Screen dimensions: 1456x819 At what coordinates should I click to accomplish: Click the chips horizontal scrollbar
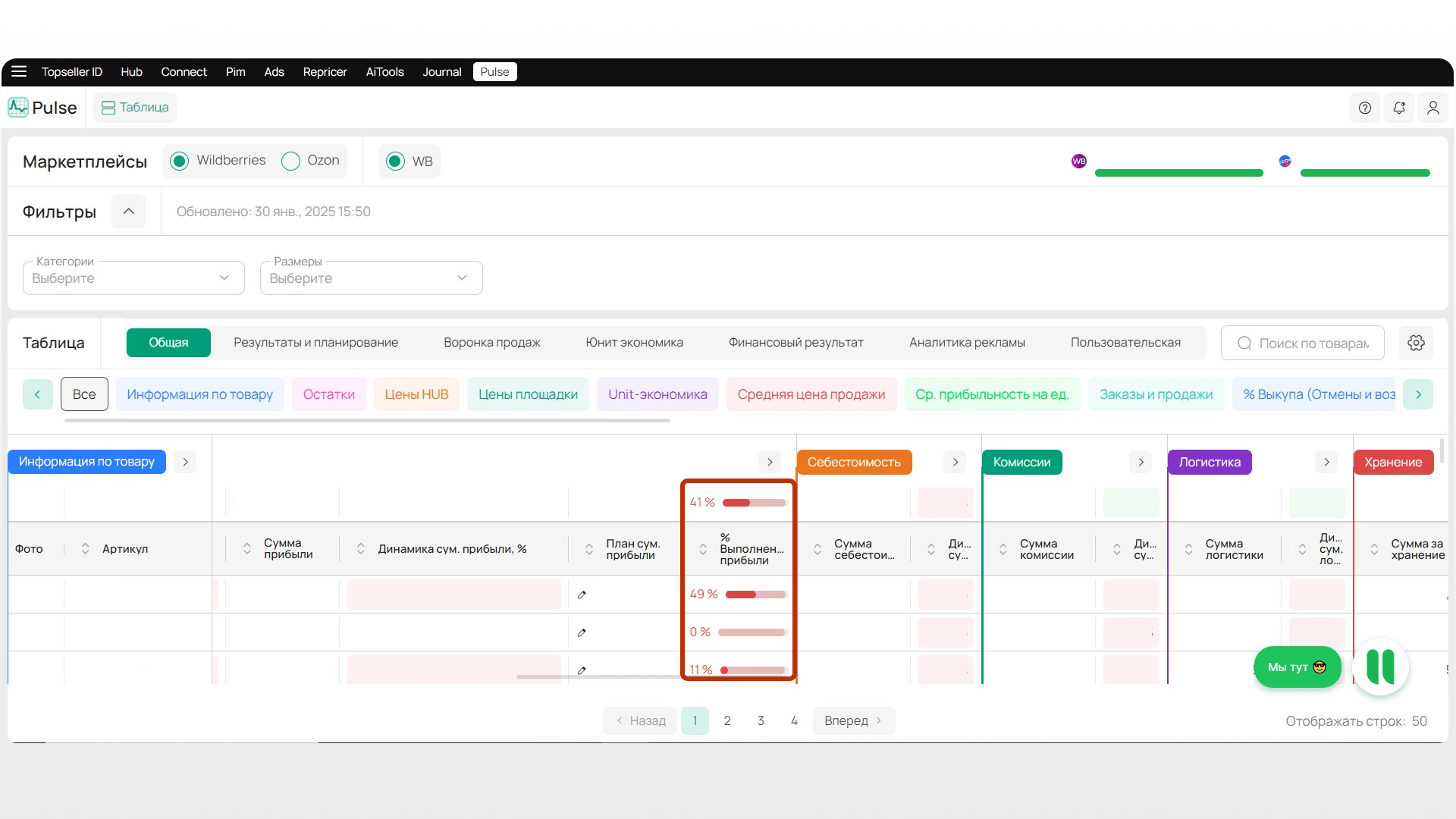tap(367, 421)
